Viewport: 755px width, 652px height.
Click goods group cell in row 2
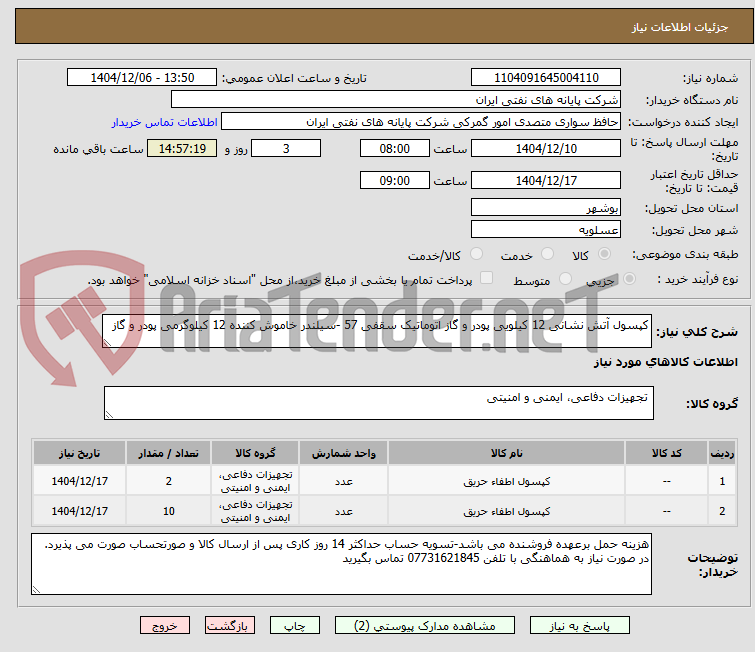(255, 511)
